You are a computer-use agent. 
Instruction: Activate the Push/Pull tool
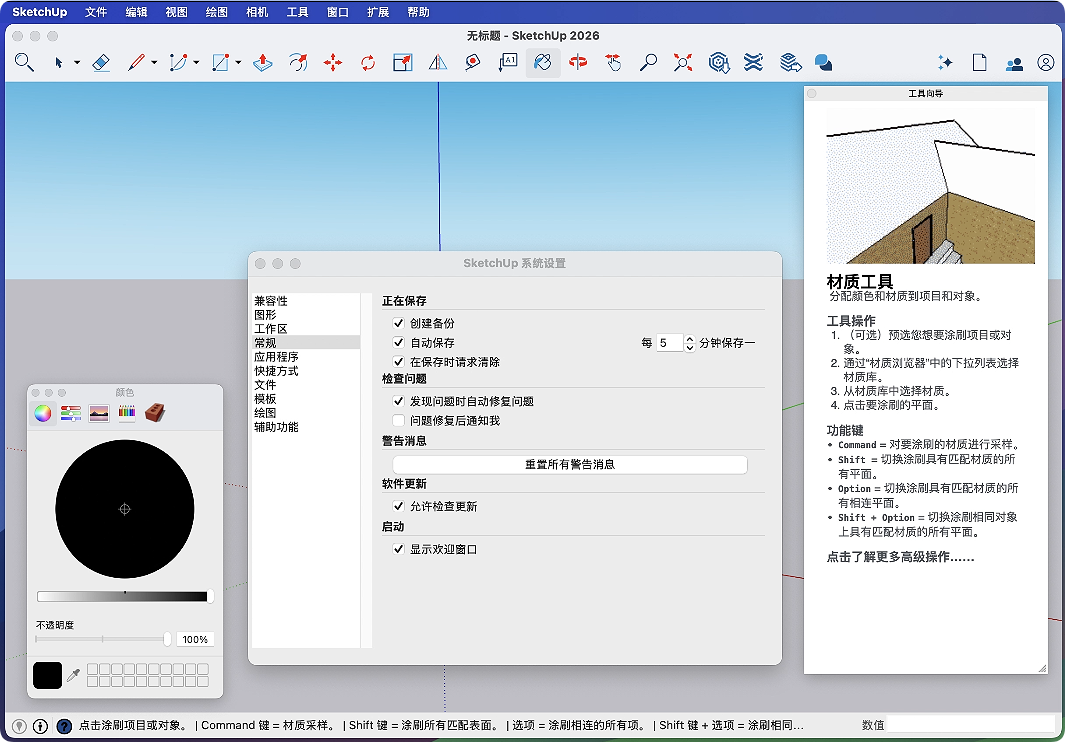pyautogui.click(x=262, y=63)
